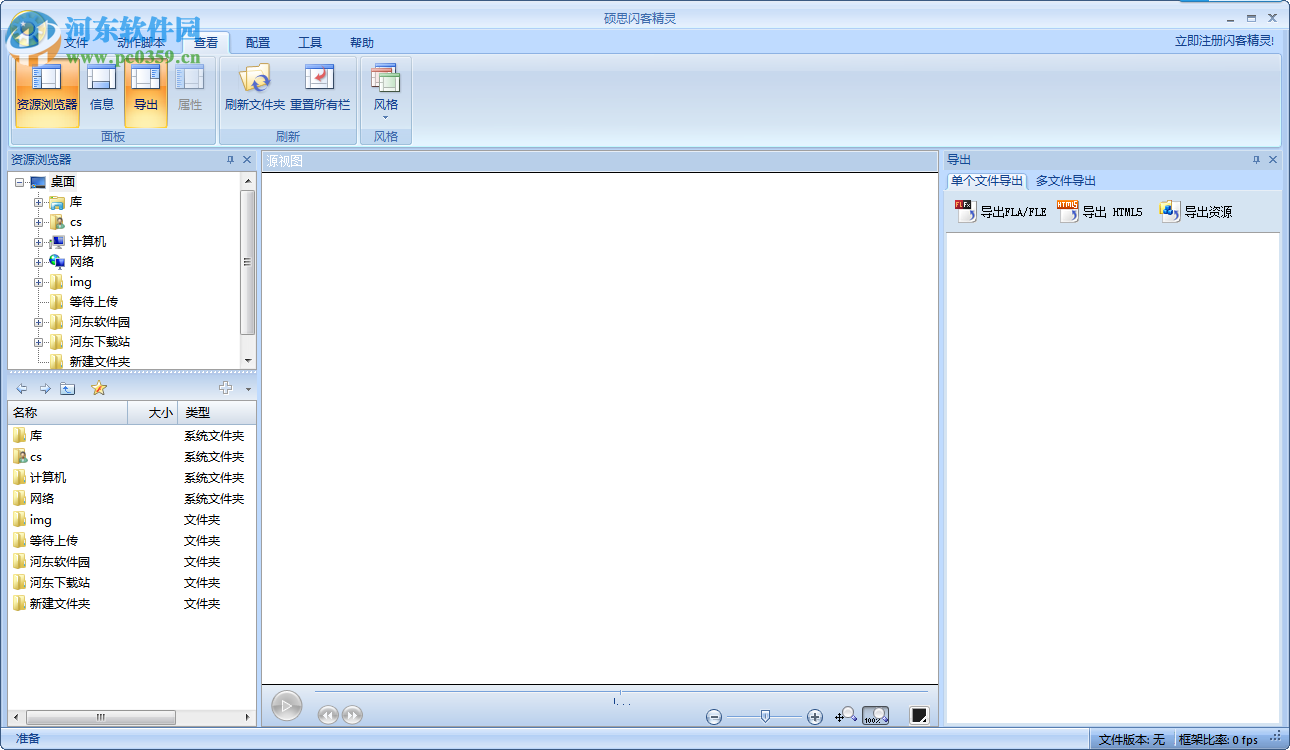
Task: Pin the 导出 panel
Action: coord(1256,160)
